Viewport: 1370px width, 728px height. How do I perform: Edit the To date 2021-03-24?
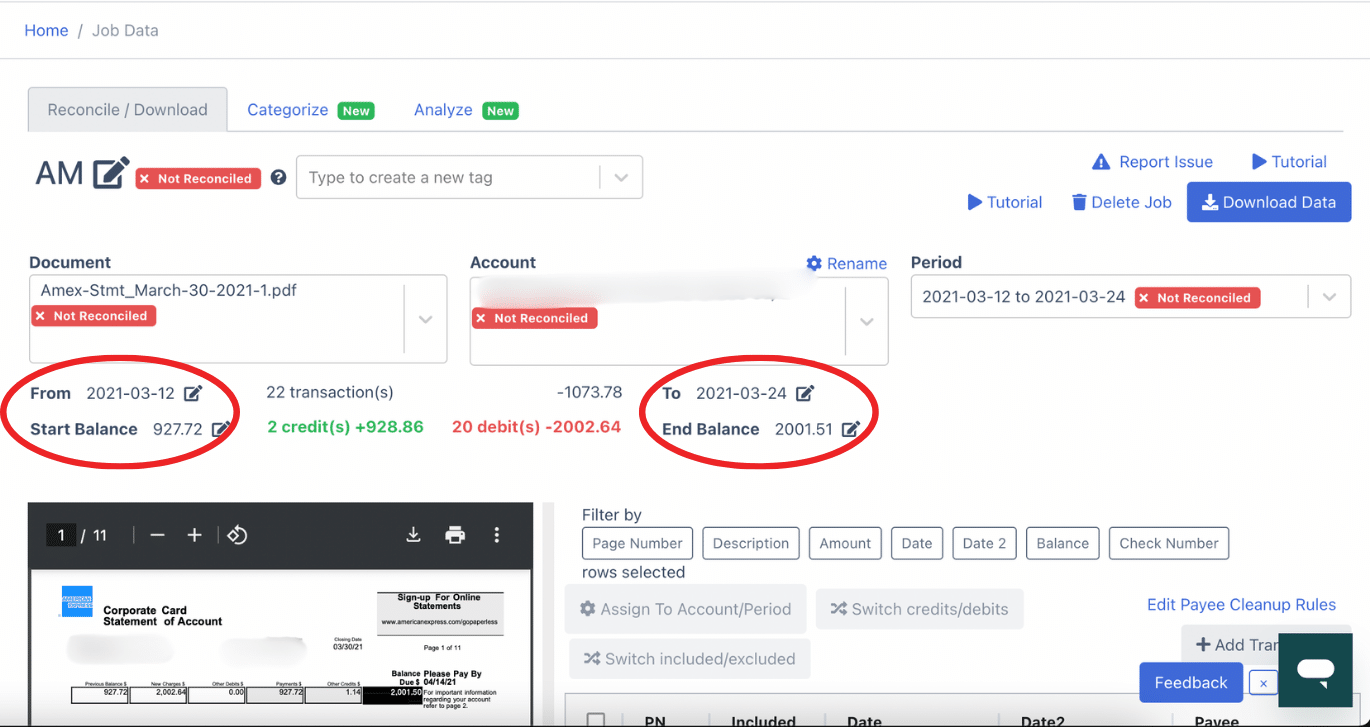[804, 393]
